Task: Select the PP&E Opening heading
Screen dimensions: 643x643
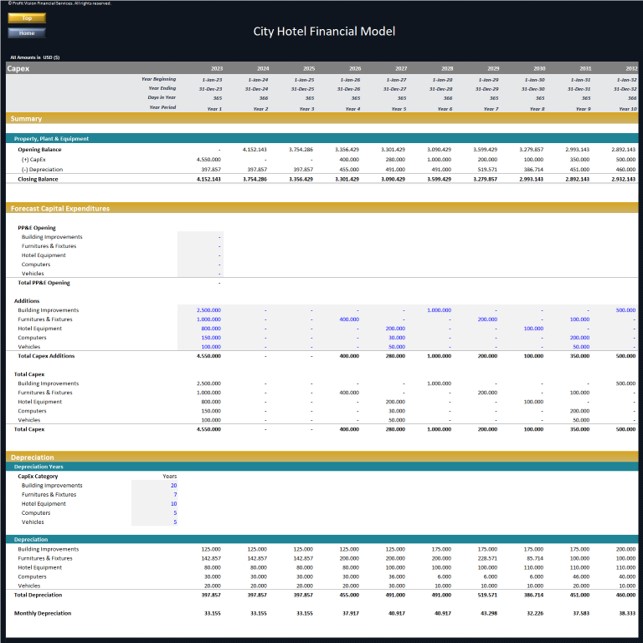Action: (36, 228)
